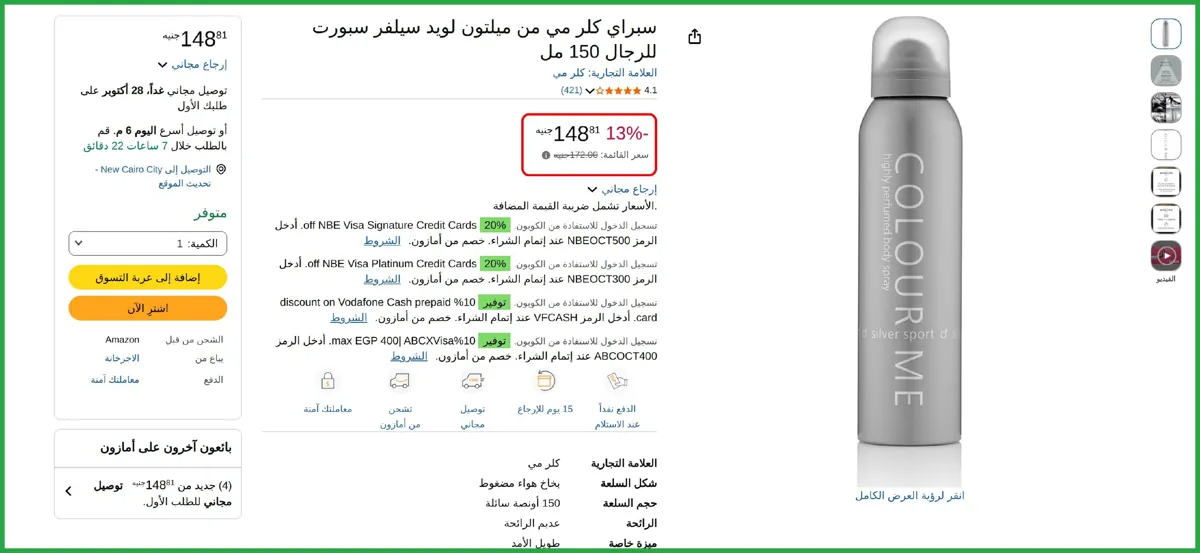Click the main Colour Me bottle image
The width and height of the screenshot is (1200, 553).
coord(909,250)
